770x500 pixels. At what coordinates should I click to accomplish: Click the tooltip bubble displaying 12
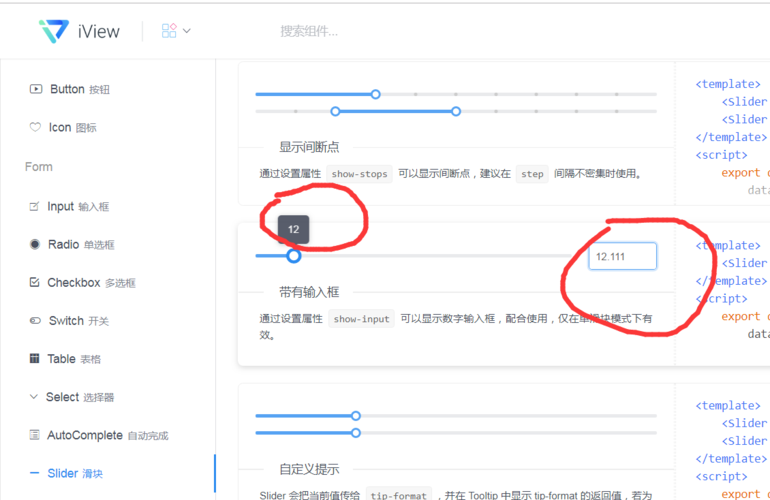point(294,229)
